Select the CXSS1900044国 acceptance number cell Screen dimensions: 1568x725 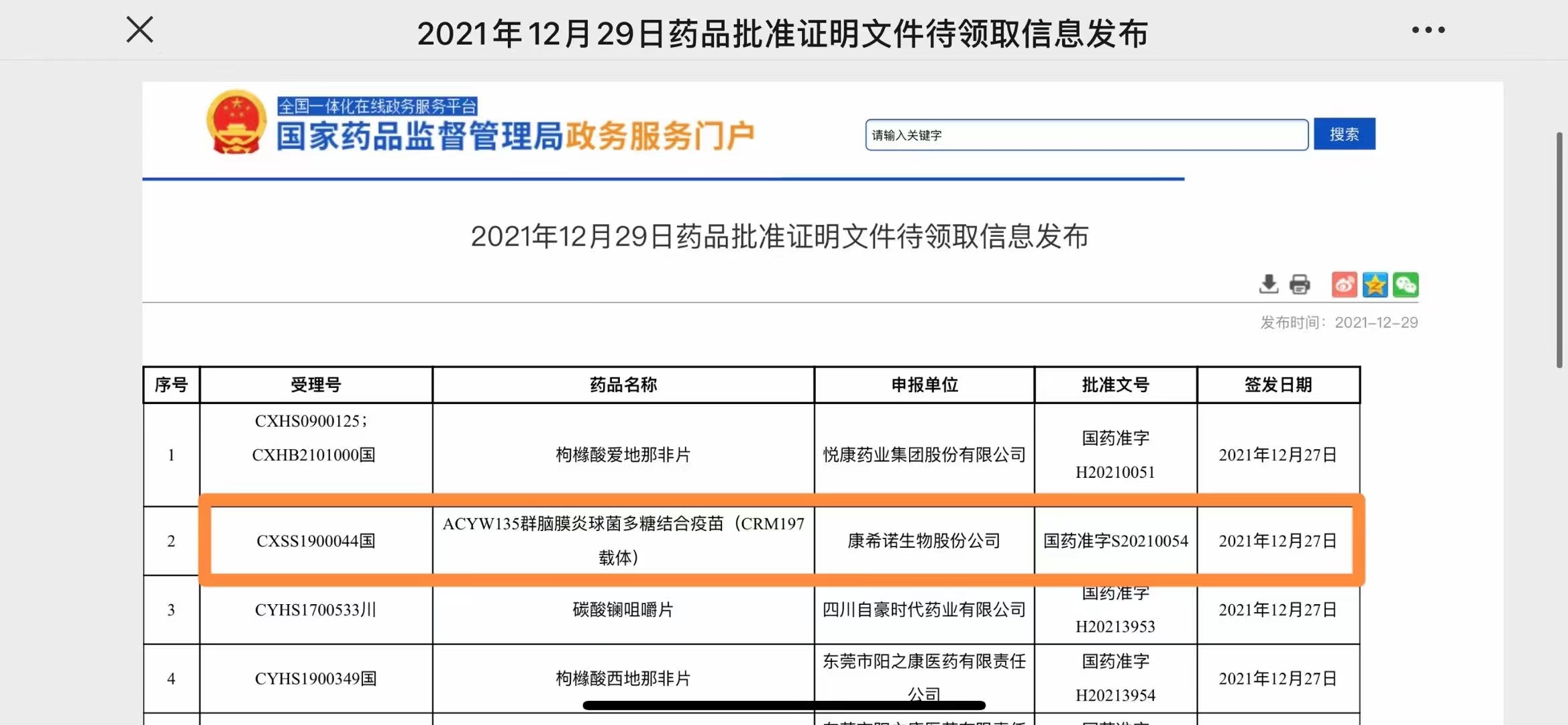[315, 541]
